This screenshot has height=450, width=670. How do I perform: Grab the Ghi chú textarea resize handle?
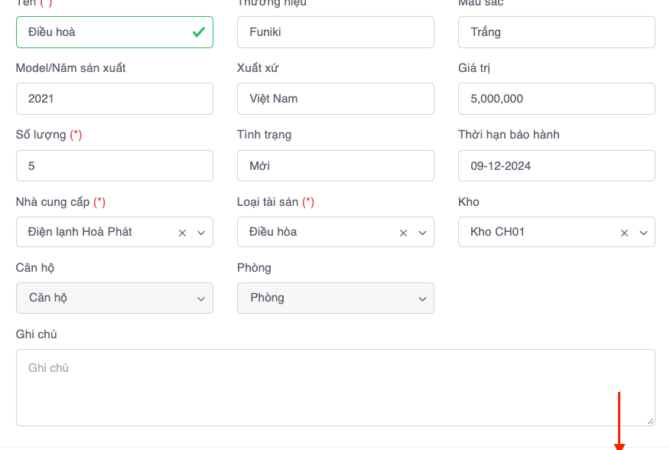pyautogui.click(x=651, y=422)
